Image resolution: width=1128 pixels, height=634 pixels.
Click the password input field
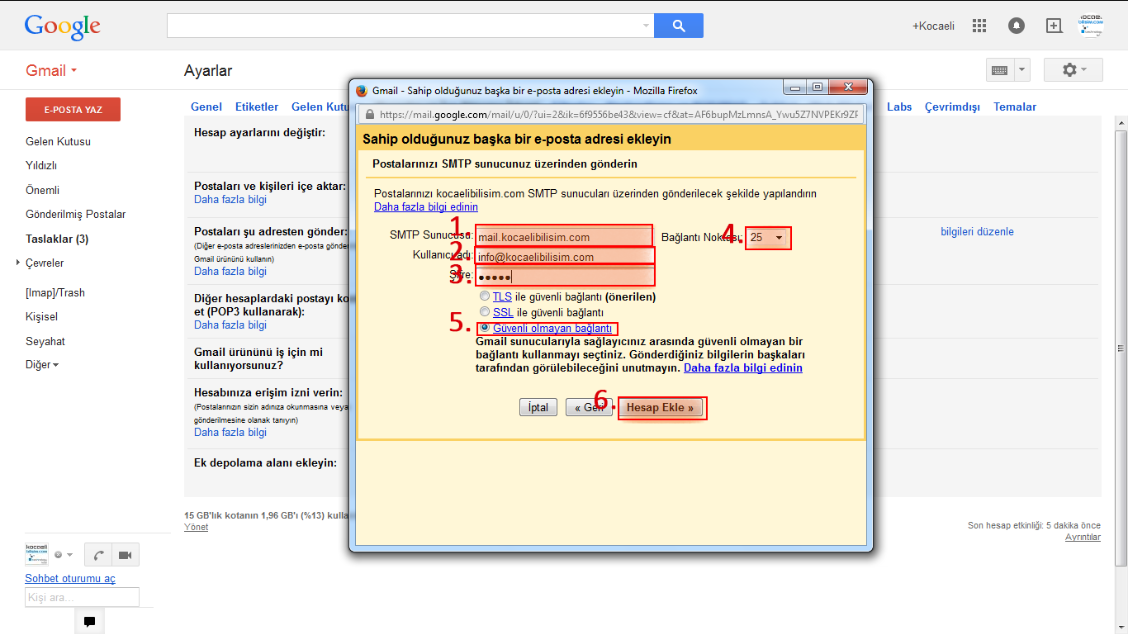coord(564,276)
